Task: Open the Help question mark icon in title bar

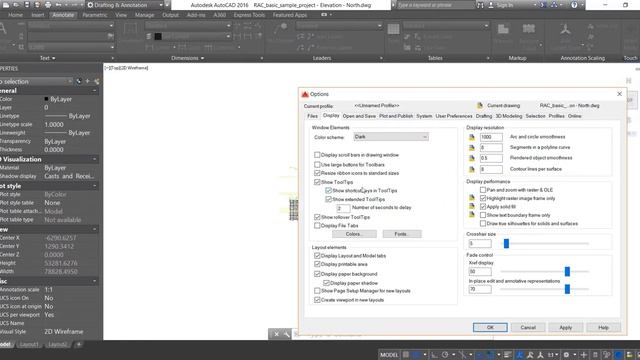Action: (x=574, y=5)
